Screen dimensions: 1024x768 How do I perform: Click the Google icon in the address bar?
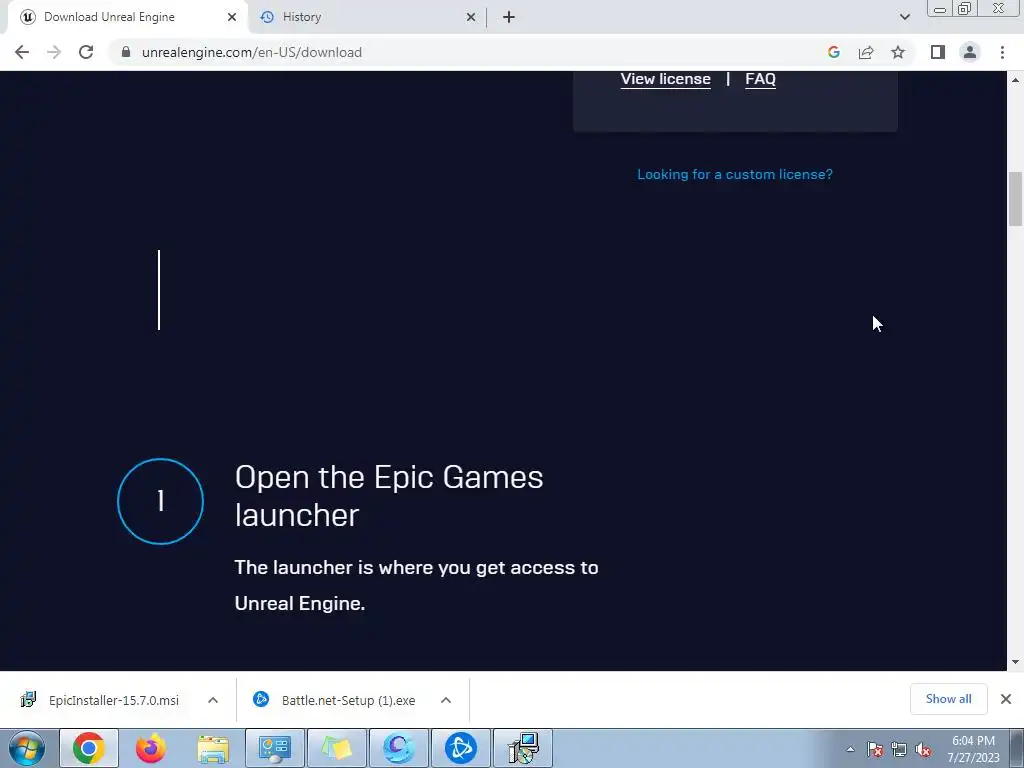click(x=833, y=52)
